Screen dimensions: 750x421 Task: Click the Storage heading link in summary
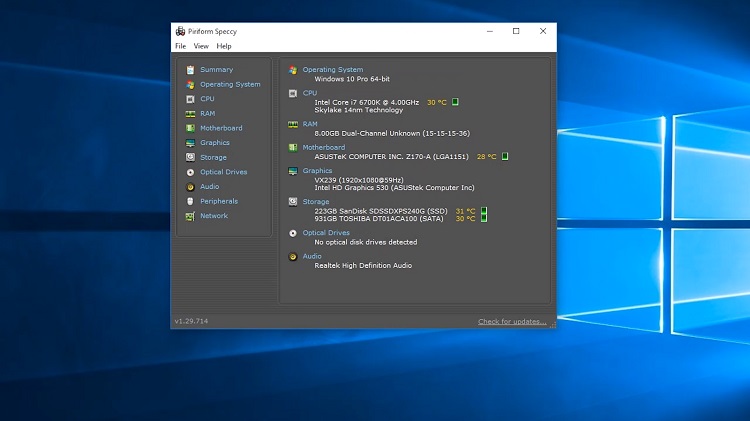point(316,202)
